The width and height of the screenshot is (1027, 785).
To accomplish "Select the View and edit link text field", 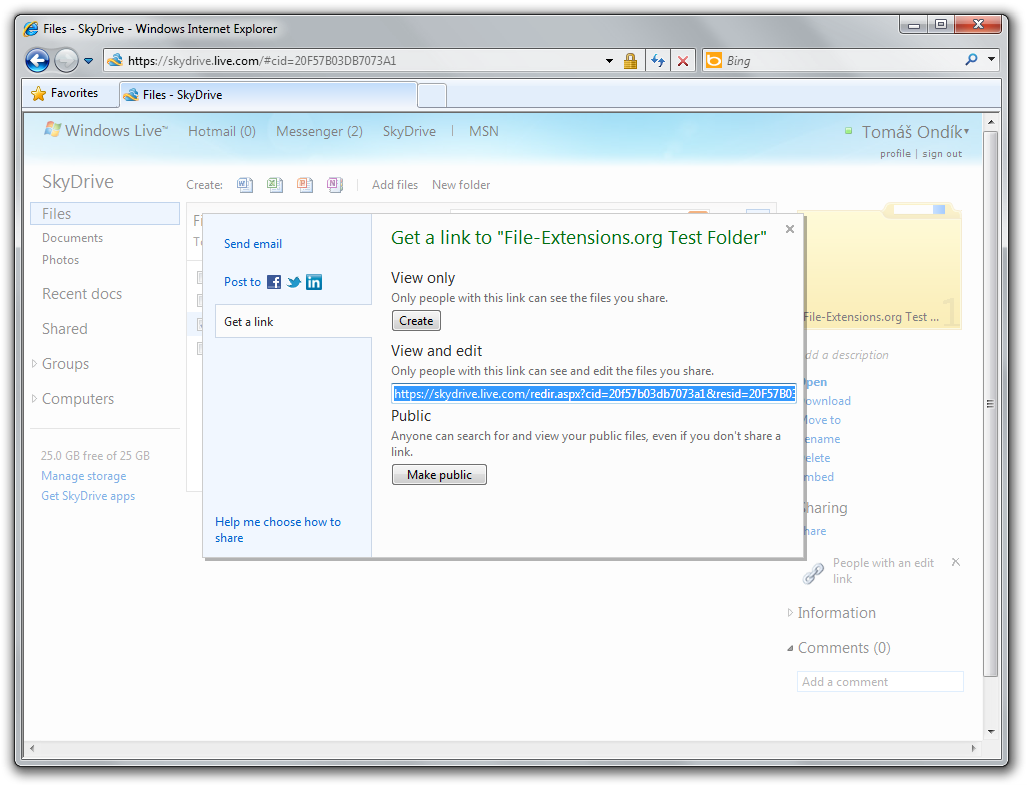I will pyautogui.click(x=594, y=393).
